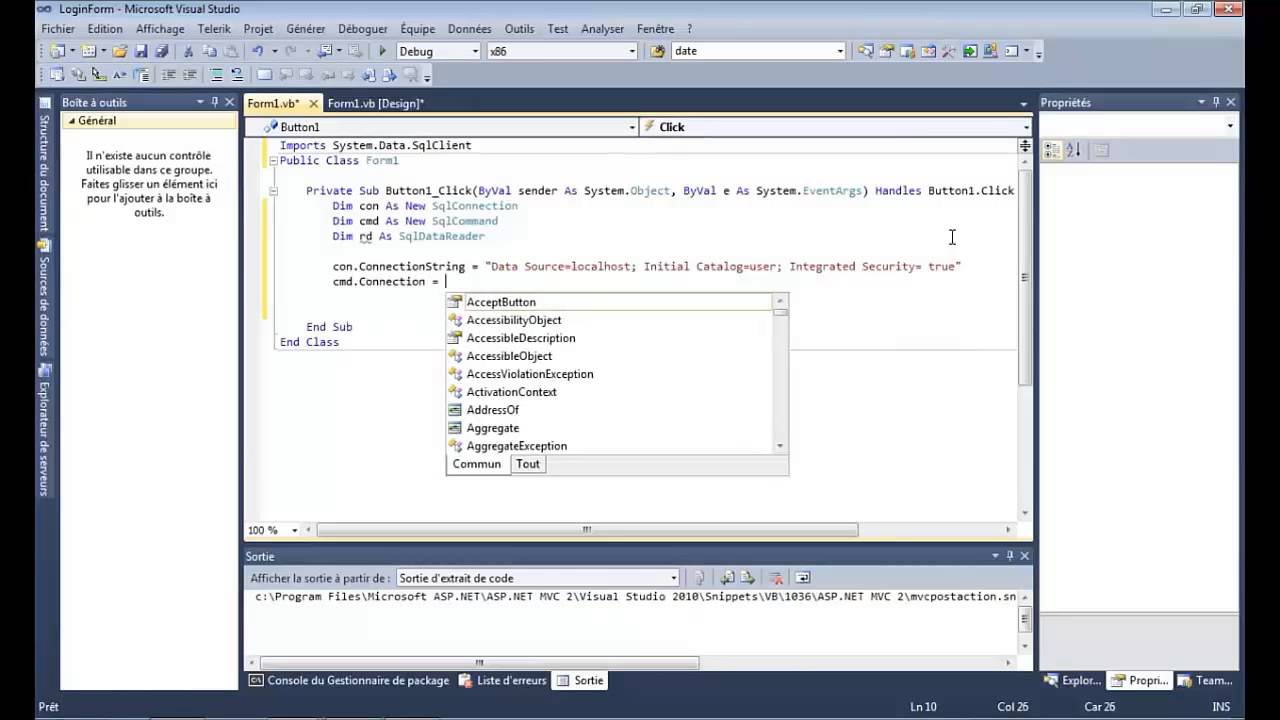Collapse the Button1_Click sub outline toggle
This screenshot has width=1280, height=720.
272,190
